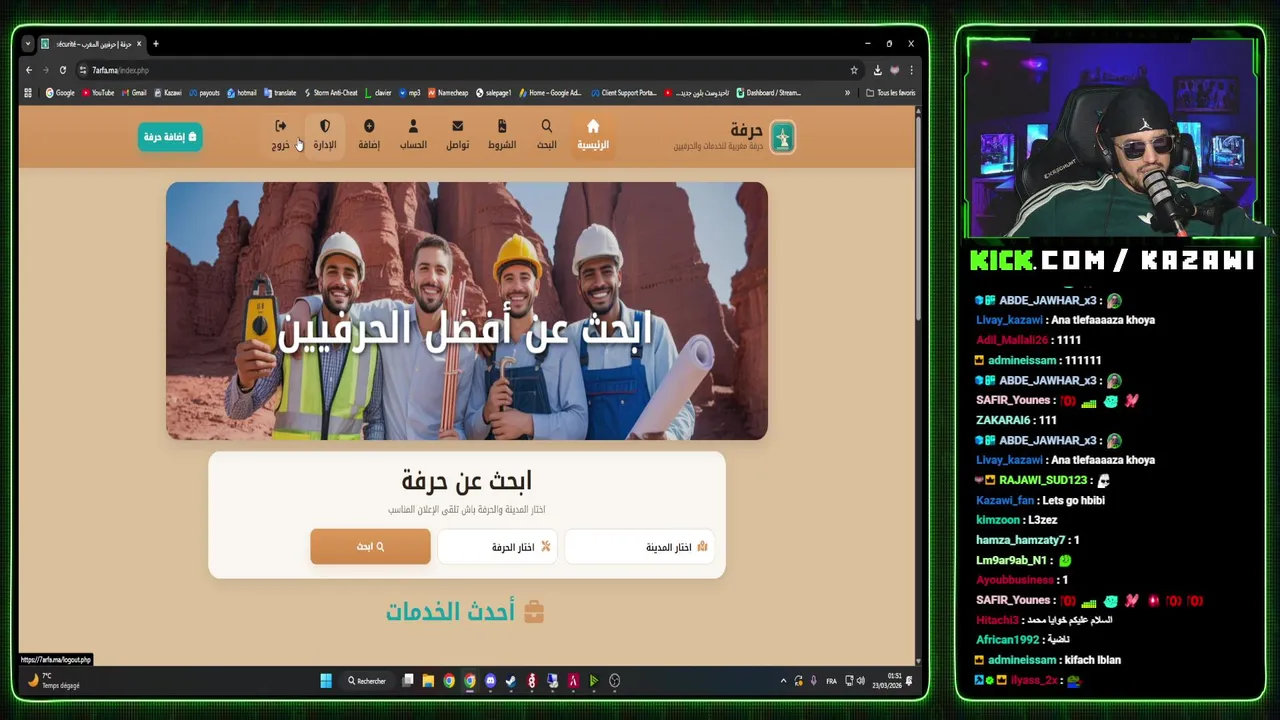Open the YouTube bookmark

[98, 93]
